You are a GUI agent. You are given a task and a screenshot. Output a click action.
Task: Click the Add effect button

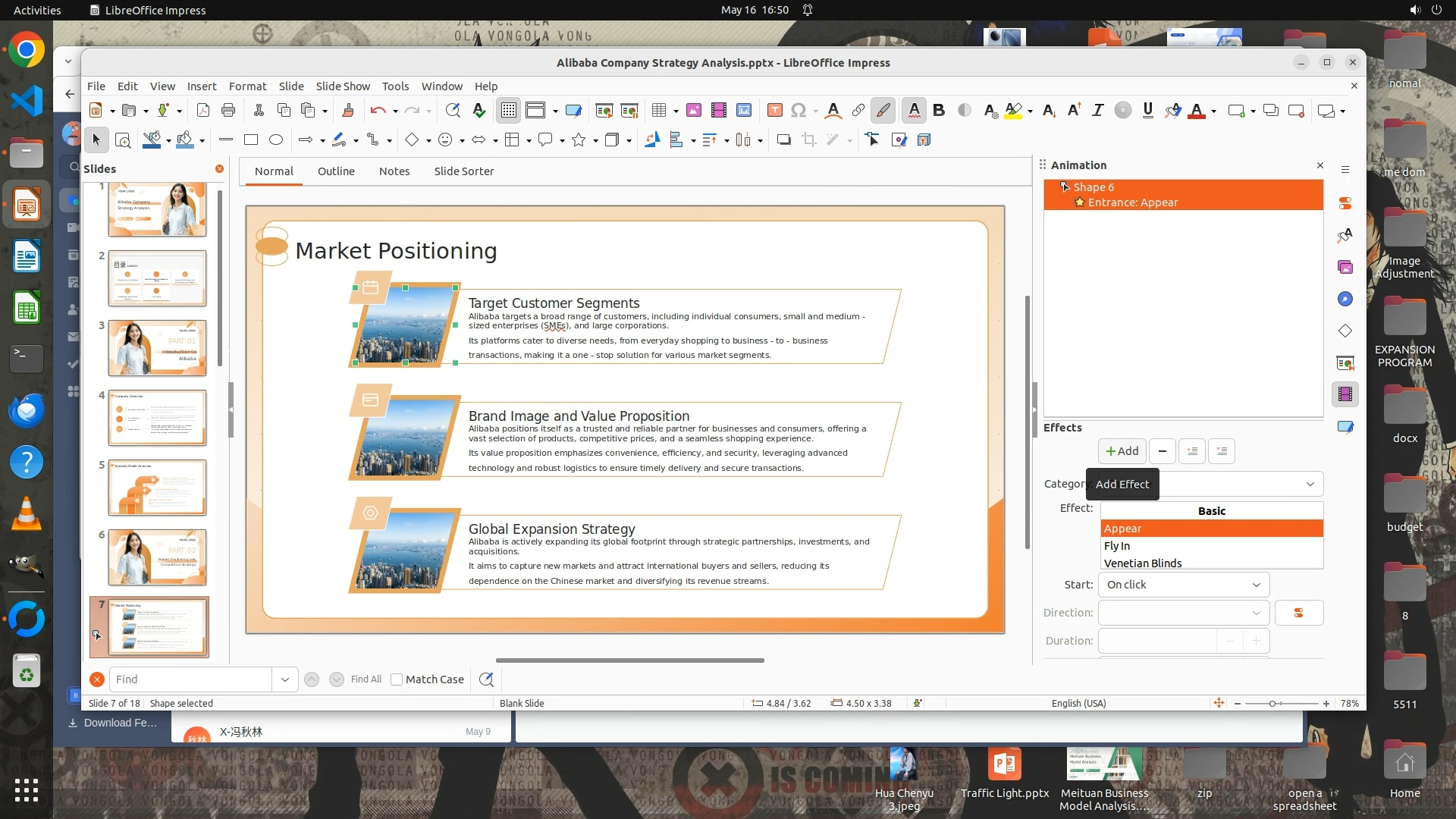[1122, 451]
